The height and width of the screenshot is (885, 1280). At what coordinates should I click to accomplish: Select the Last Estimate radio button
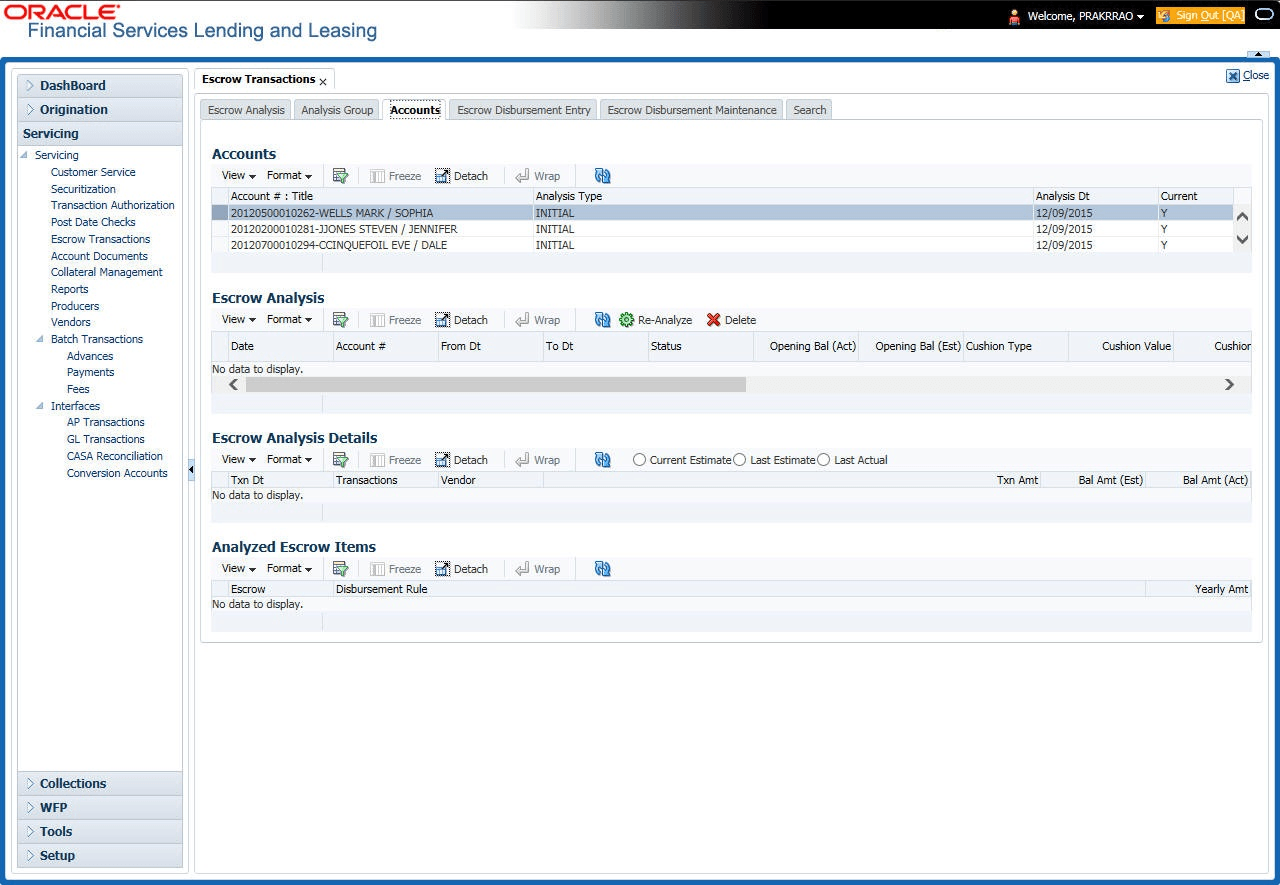[x=740, y=460]
